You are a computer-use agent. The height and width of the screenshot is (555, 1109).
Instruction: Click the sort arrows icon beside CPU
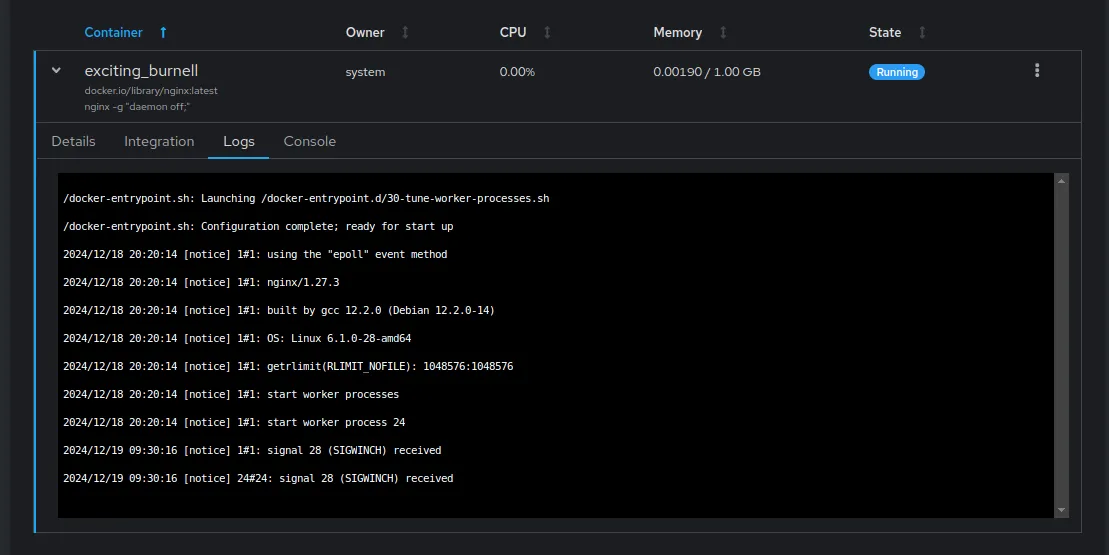pyautogui.click(x=547, y=33)
